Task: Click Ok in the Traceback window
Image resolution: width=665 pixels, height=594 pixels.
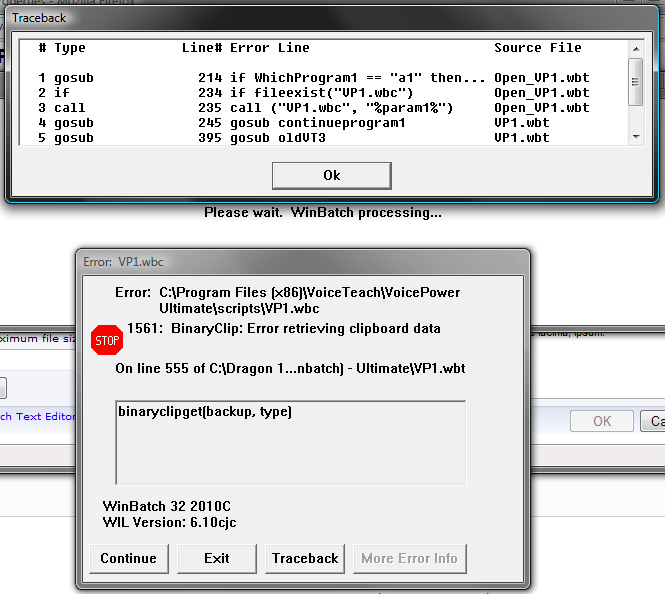Action: (x=332, y=176)
